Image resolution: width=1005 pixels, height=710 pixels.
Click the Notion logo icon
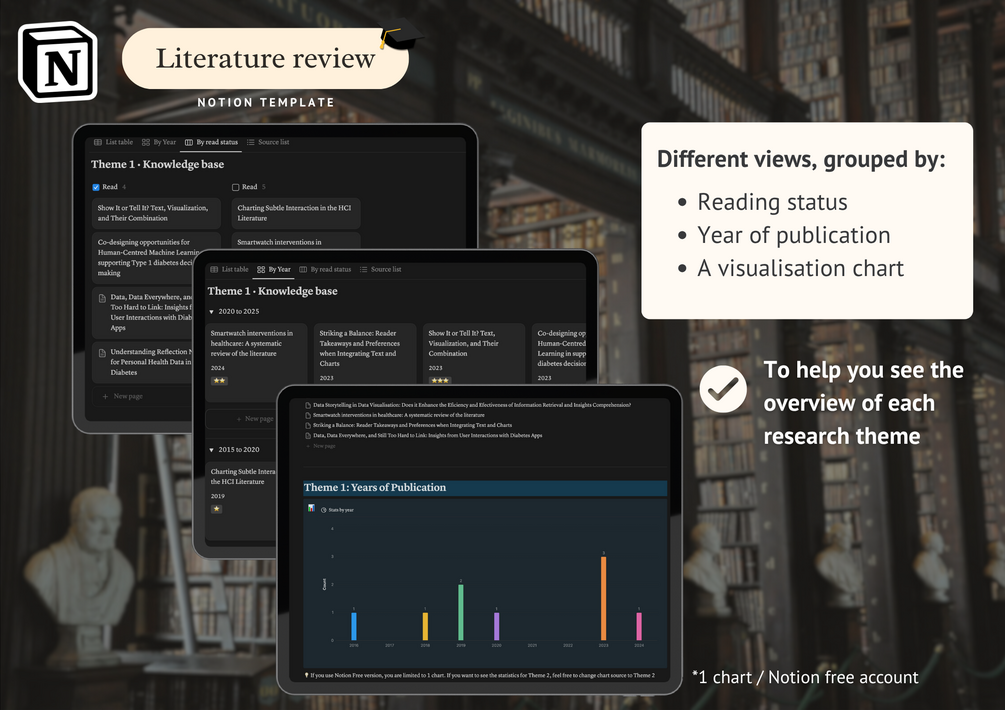58,62
